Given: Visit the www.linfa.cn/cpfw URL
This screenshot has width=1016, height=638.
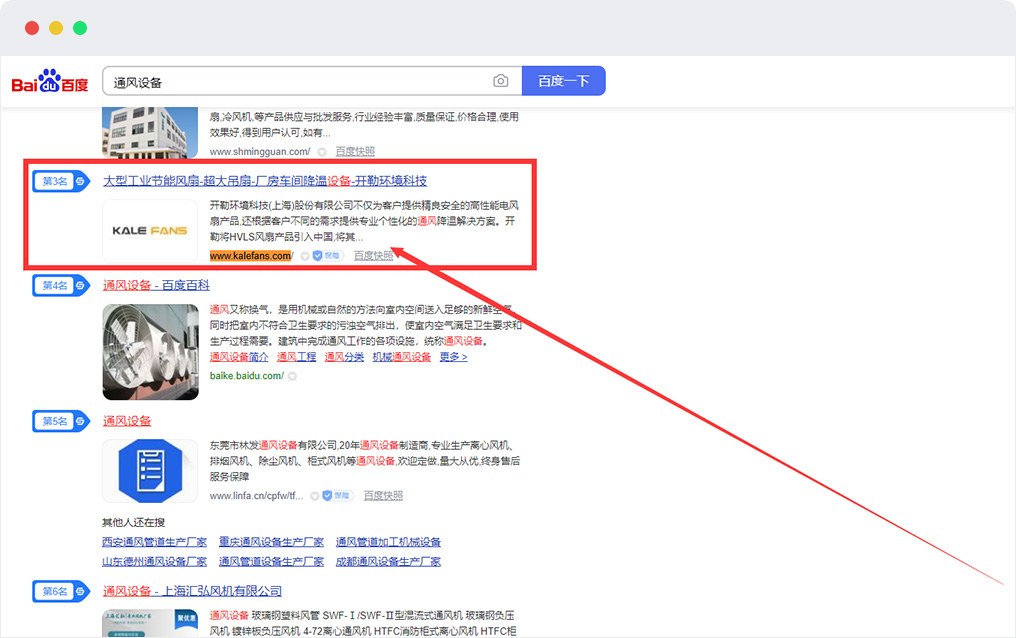Looking at the screenshot, I should coord(257,496).
